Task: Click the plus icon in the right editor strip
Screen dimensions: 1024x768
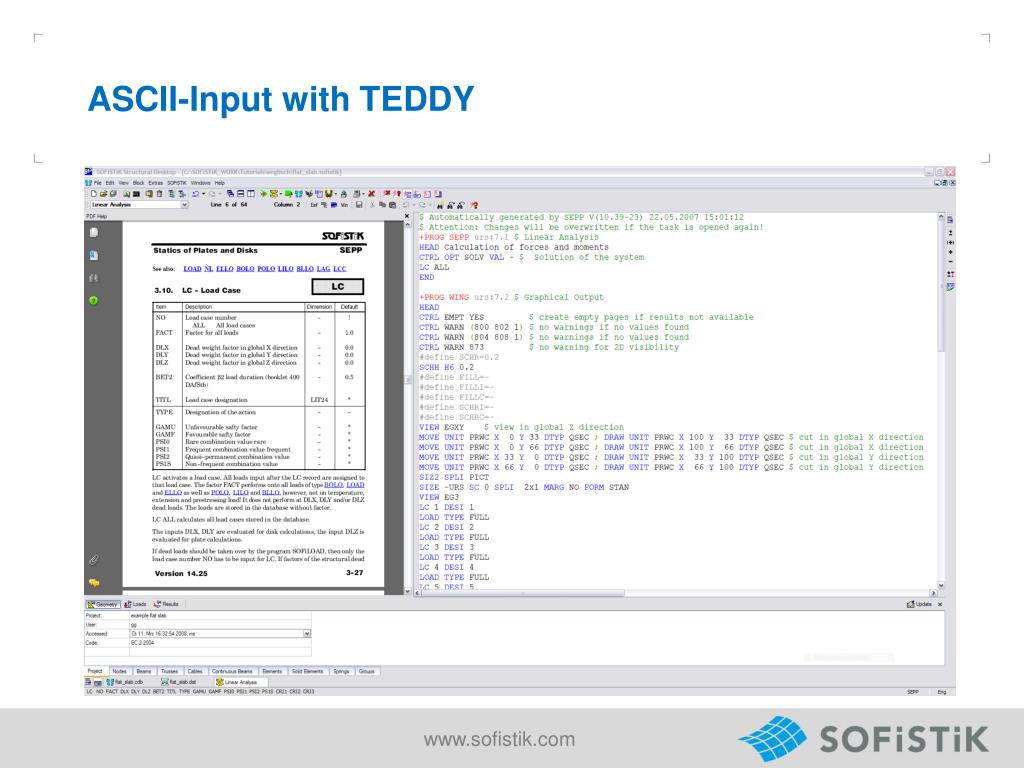Action: coord(950,252)
